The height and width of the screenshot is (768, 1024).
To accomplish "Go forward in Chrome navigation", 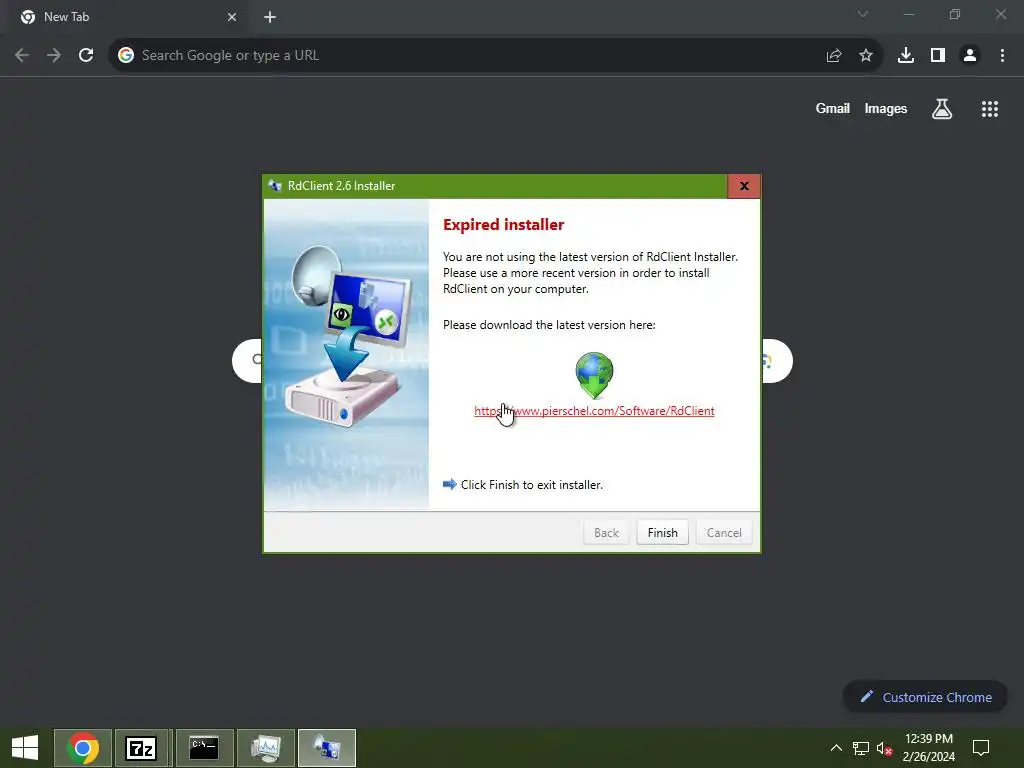I will pos(54,56).
